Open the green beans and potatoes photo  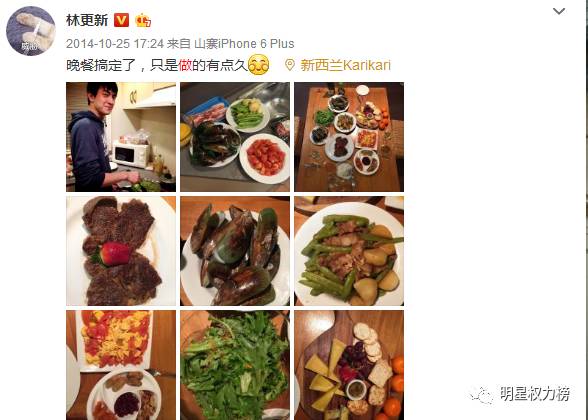(x=349, y=251)
